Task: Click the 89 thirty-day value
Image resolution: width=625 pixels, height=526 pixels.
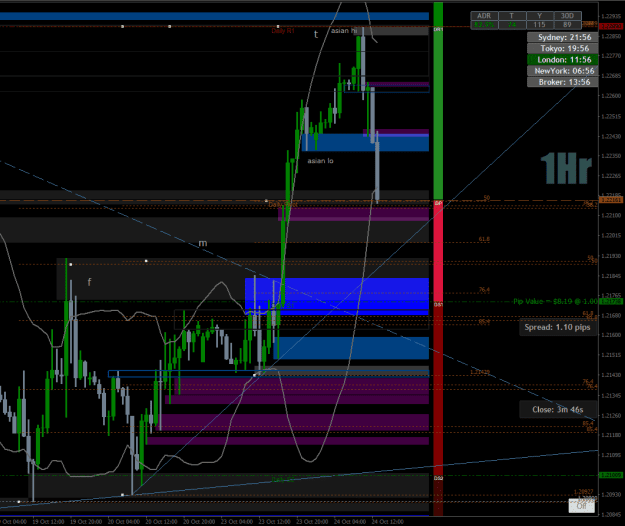Action: pos(567,25)
